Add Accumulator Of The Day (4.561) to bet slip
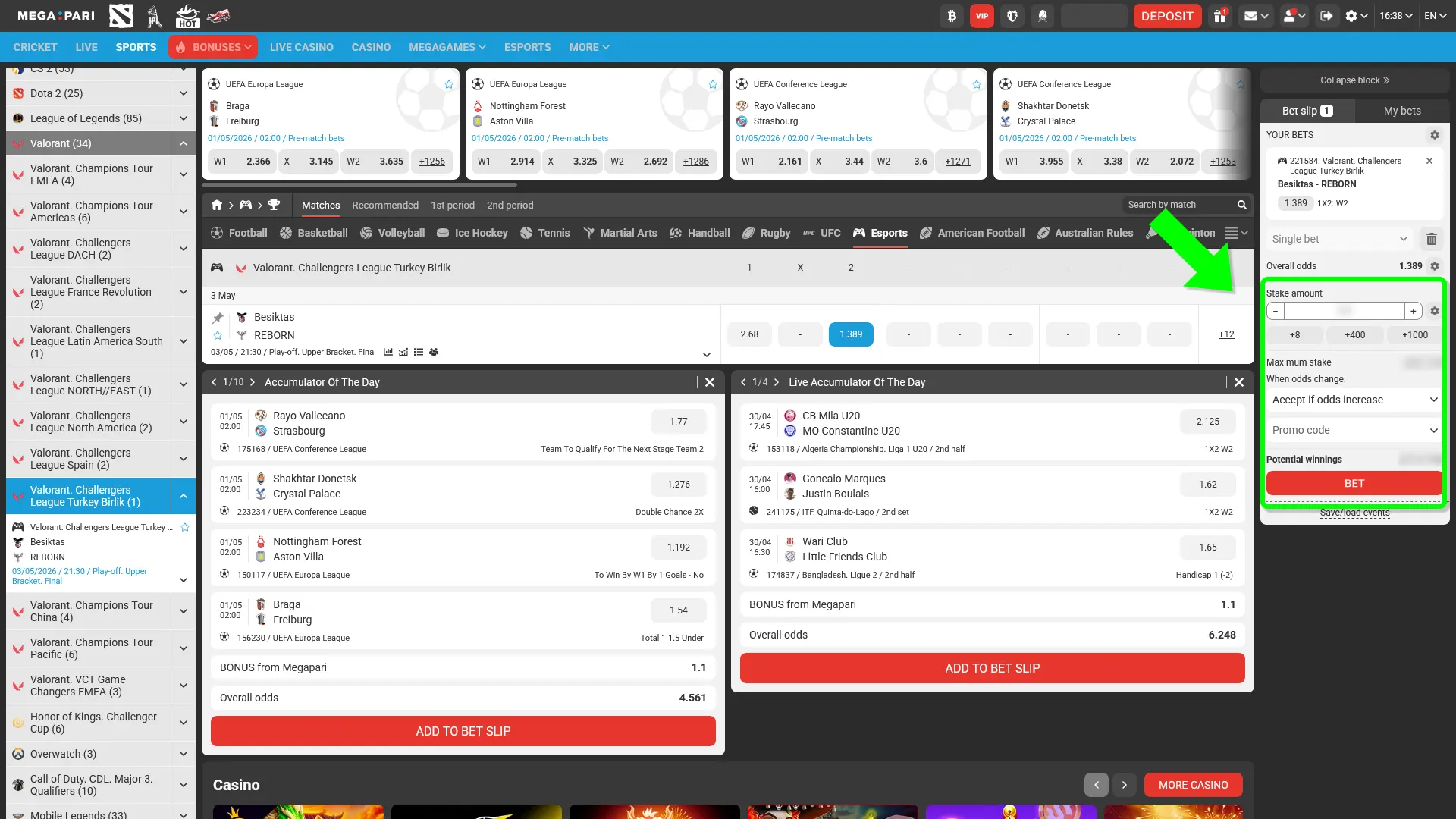The width and height of the screenshot is (1456, 819). pos(463,731)
